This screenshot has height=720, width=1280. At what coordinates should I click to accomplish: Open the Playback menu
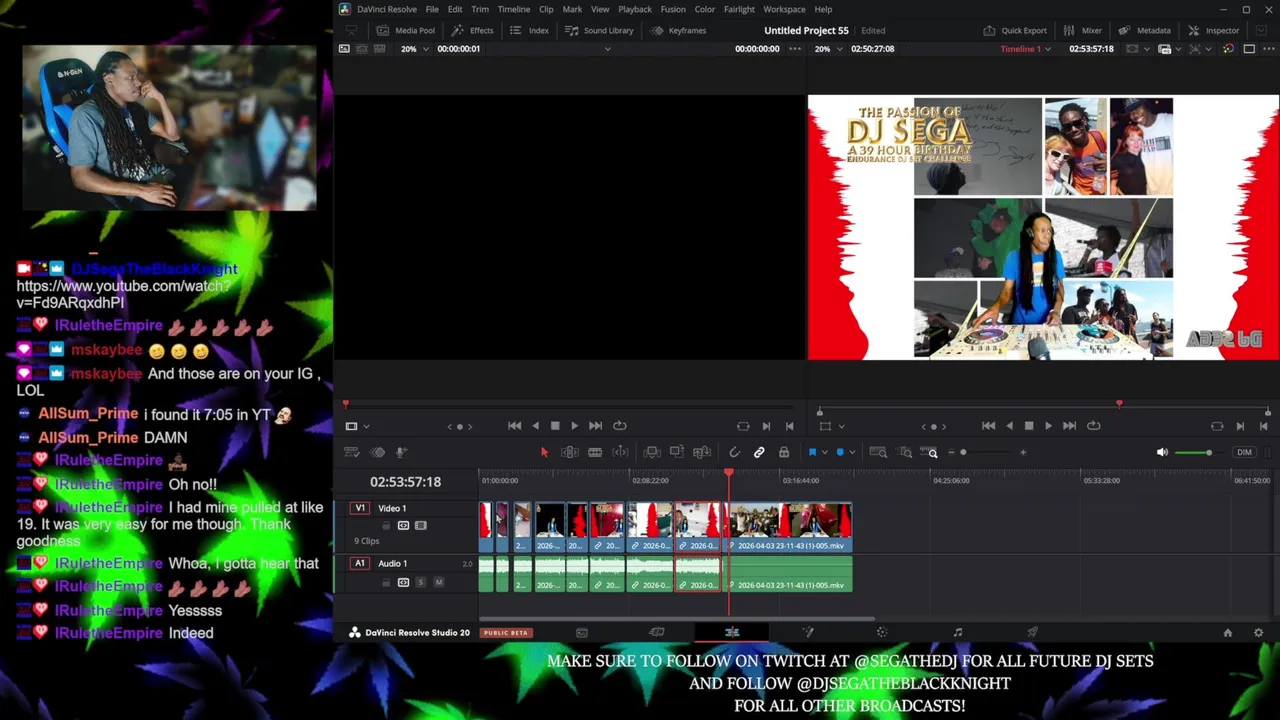click(x=635, y=9)
